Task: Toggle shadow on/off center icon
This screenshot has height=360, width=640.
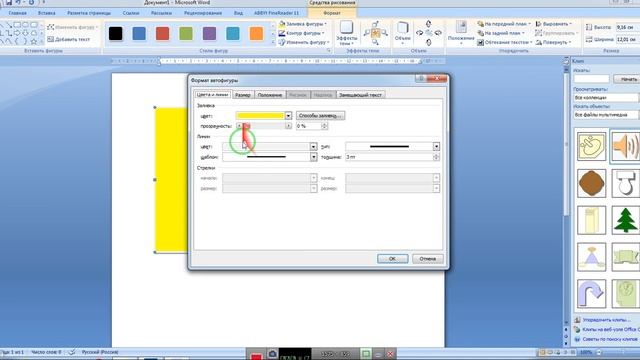Action: (x=376, y=33)
